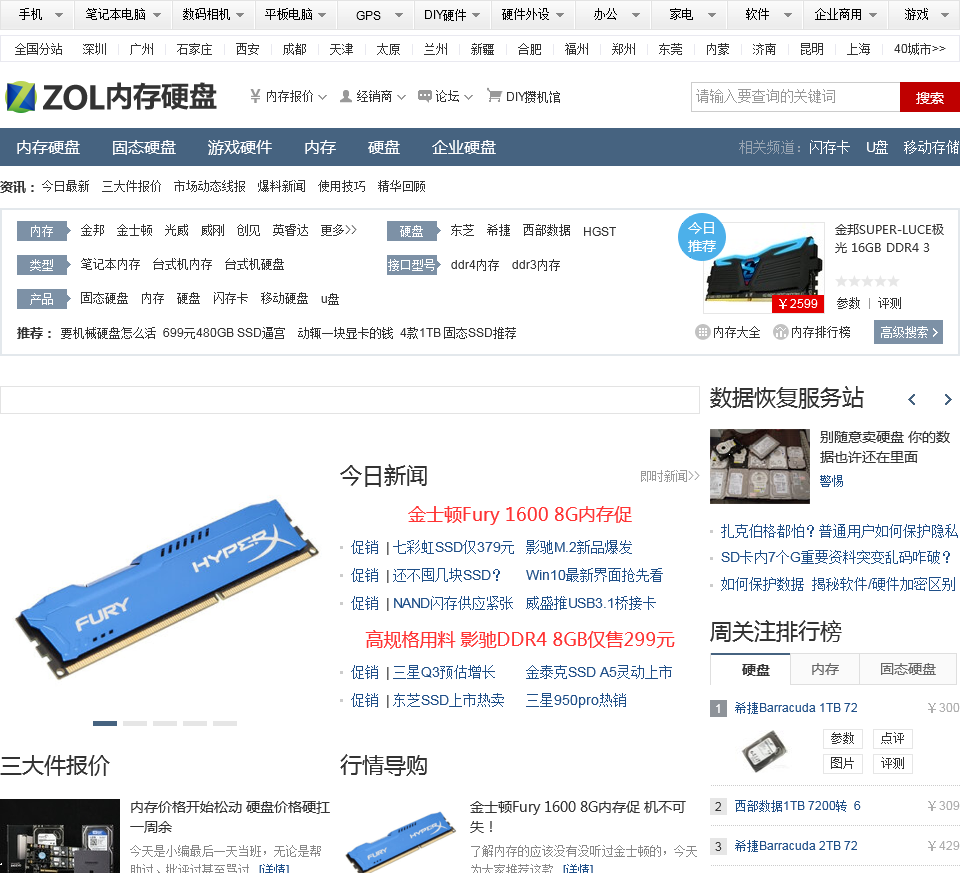This screenshot has height=873, width=960.
Task: Open the U盘 related channel link
Action: tap(877, 148)
